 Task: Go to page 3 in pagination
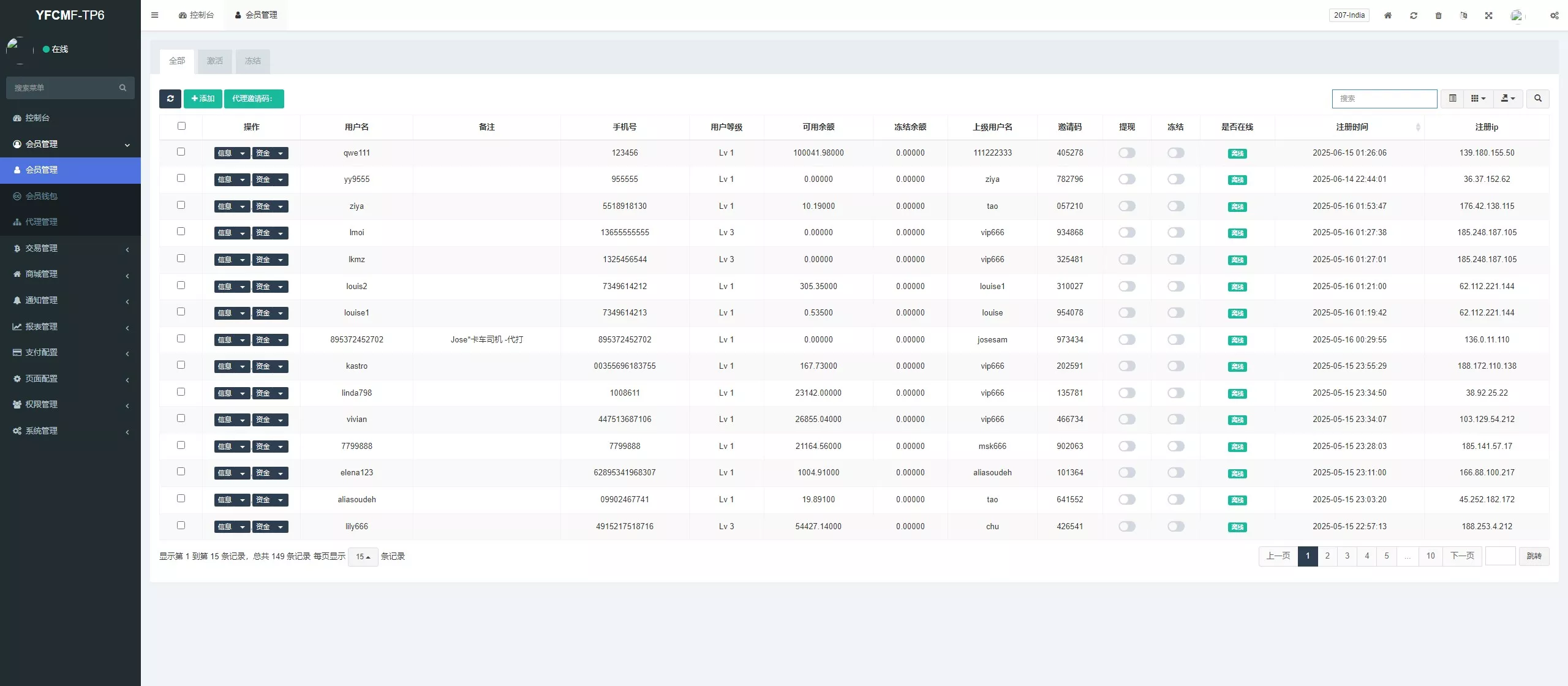pyautogui.click(x=1347, y=556)
